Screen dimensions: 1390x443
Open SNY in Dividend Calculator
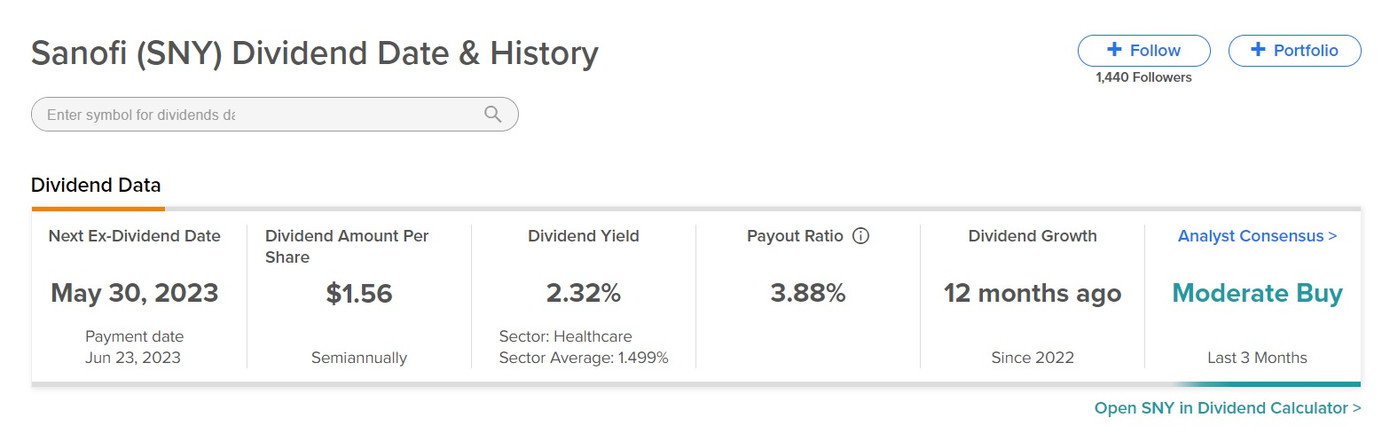(1227, 408)
